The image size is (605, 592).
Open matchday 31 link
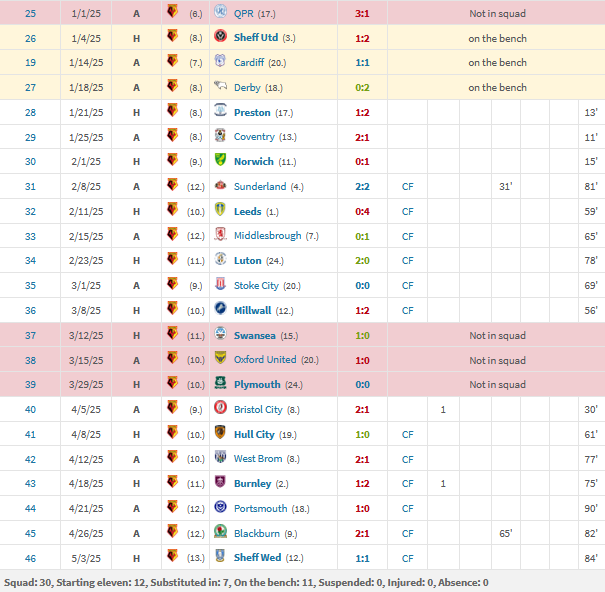click(x=30, y=187)
